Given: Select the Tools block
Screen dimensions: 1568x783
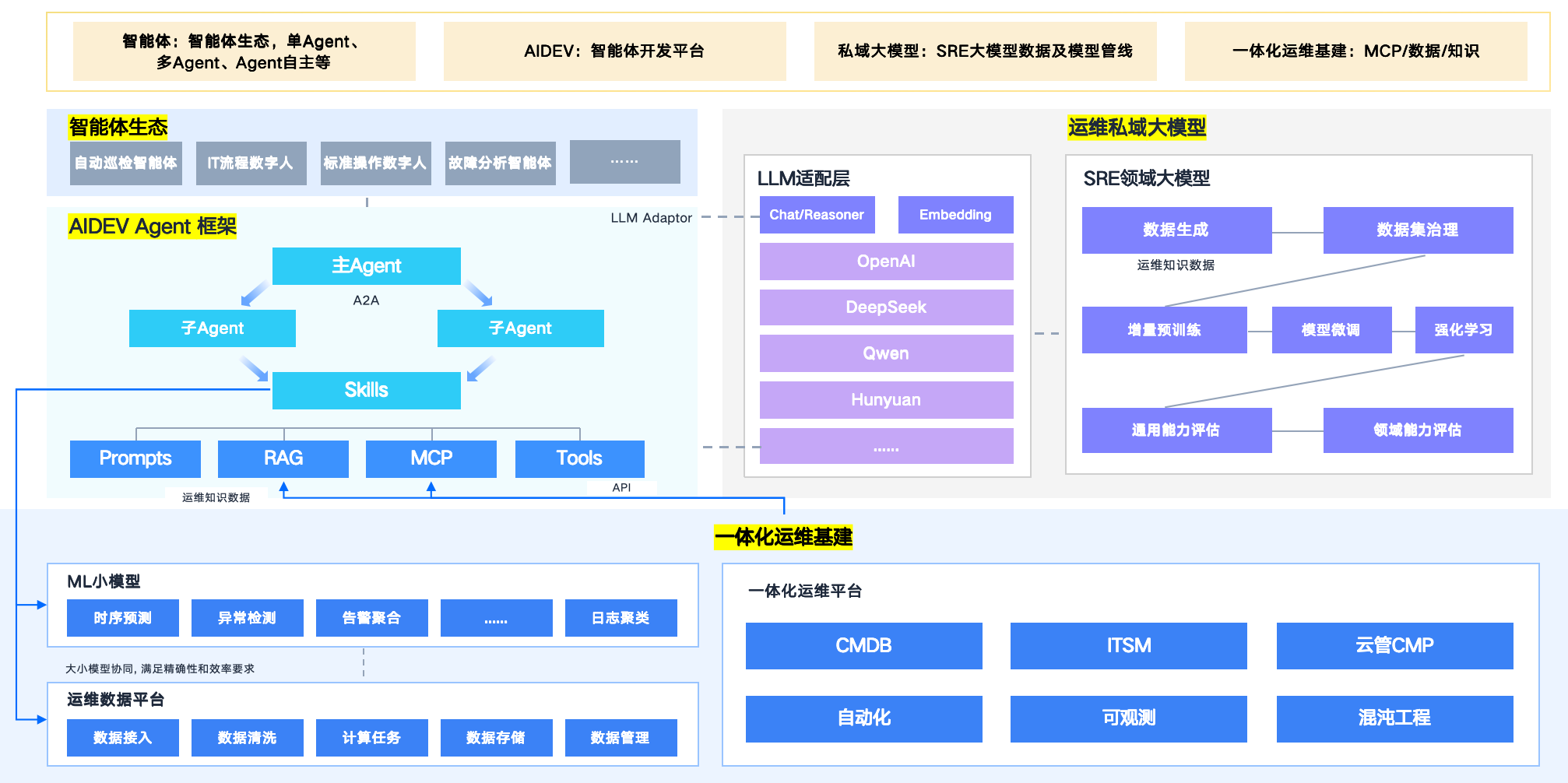Looking at the screenshot, I should pos(580,458).
